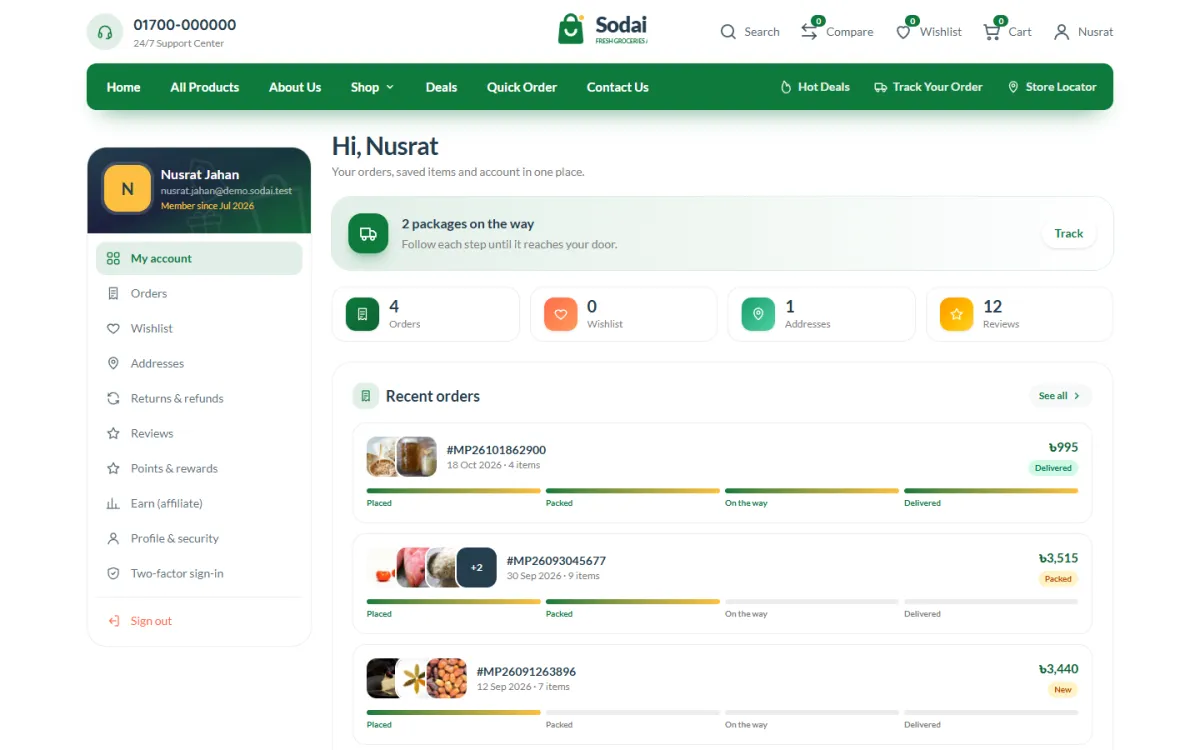
Task: Click the Search magnifier icon
Action: [728, 32]
